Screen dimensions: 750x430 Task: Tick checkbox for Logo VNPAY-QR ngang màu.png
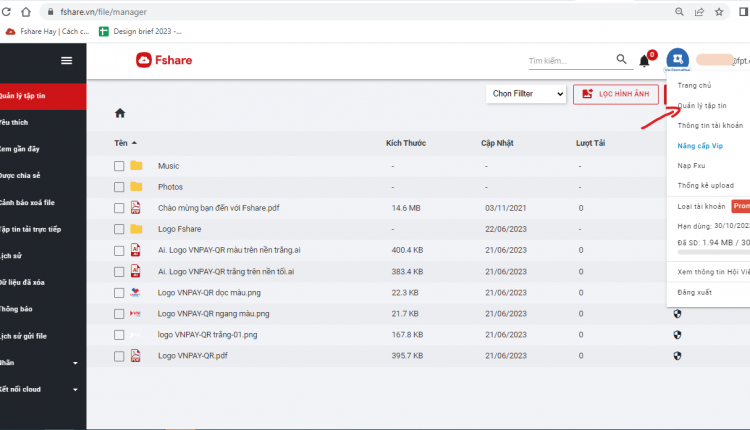[119, 314]
